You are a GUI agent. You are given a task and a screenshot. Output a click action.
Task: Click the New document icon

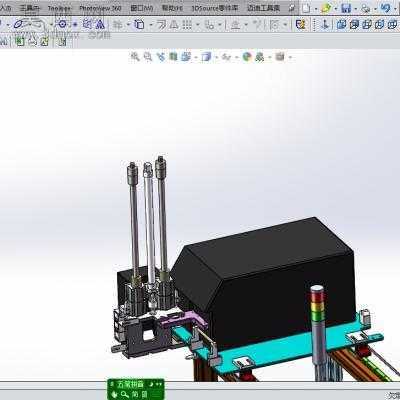(x=306, y=8)
